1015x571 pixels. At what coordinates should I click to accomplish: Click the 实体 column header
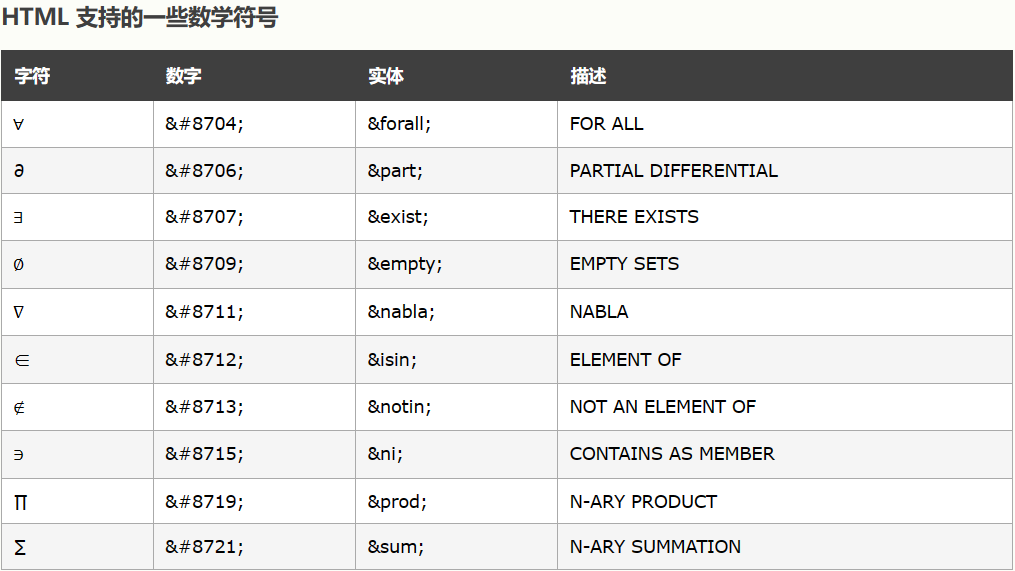[386, 76]
